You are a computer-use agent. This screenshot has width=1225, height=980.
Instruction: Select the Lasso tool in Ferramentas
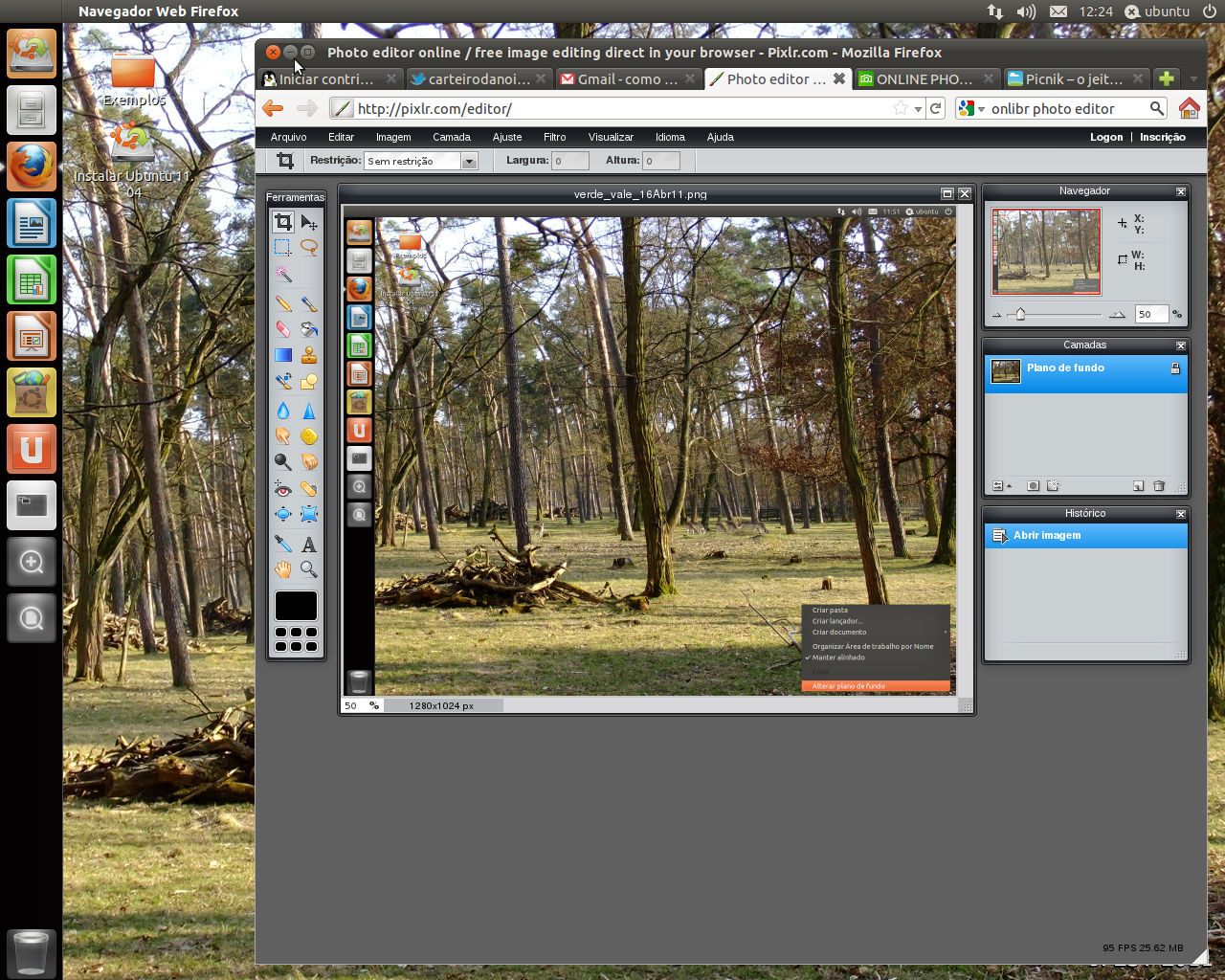coord(308,247)
